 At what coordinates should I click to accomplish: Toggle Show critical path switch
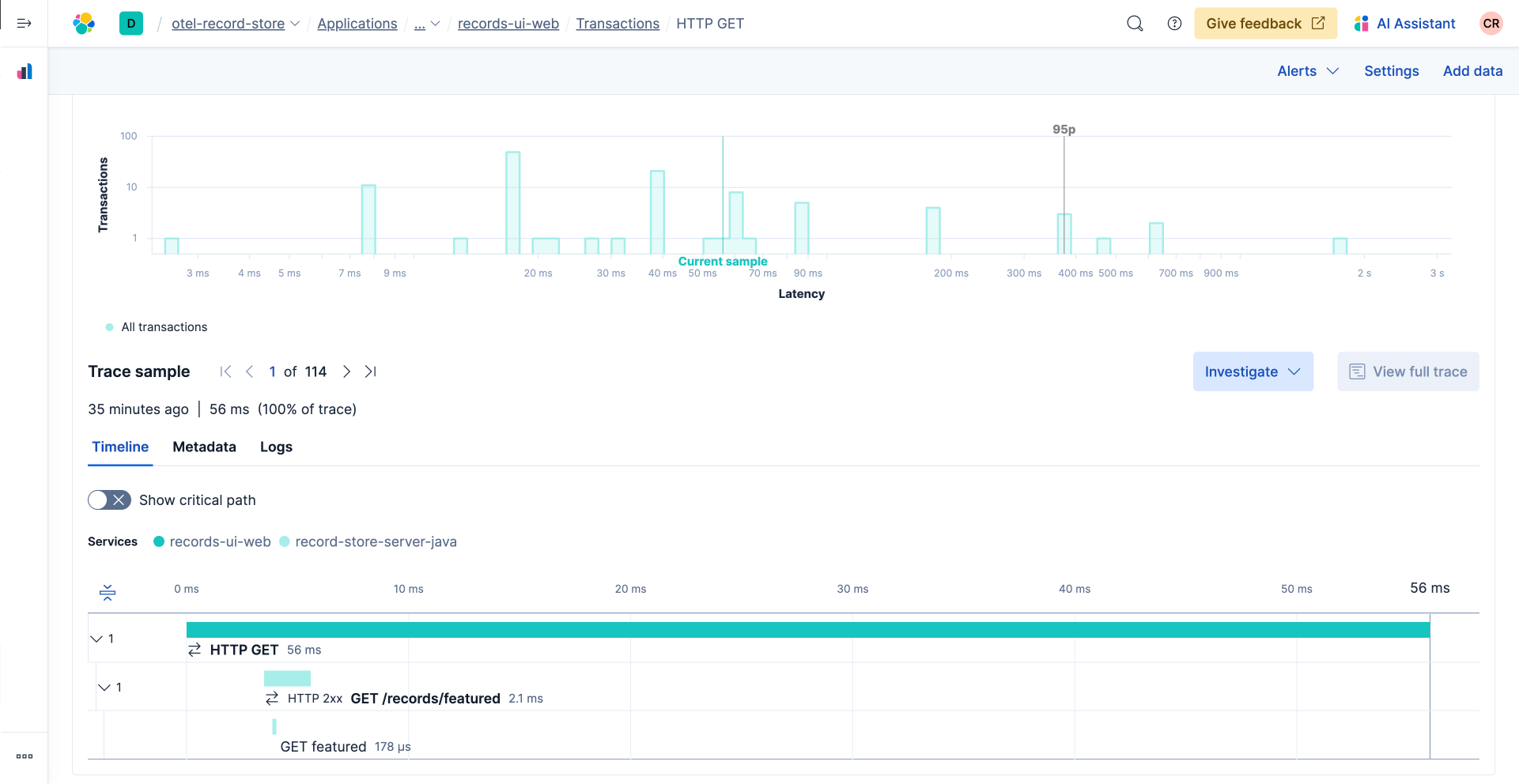[x=109, y=500]
